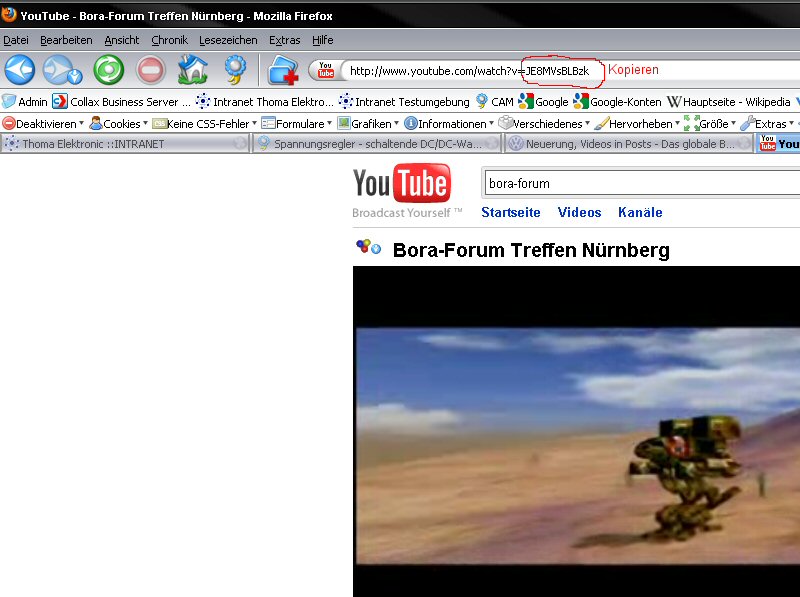This screenshot has width=800, height=597.
Task: Go back with the blue Back arrow
Action: click(20, 69)
